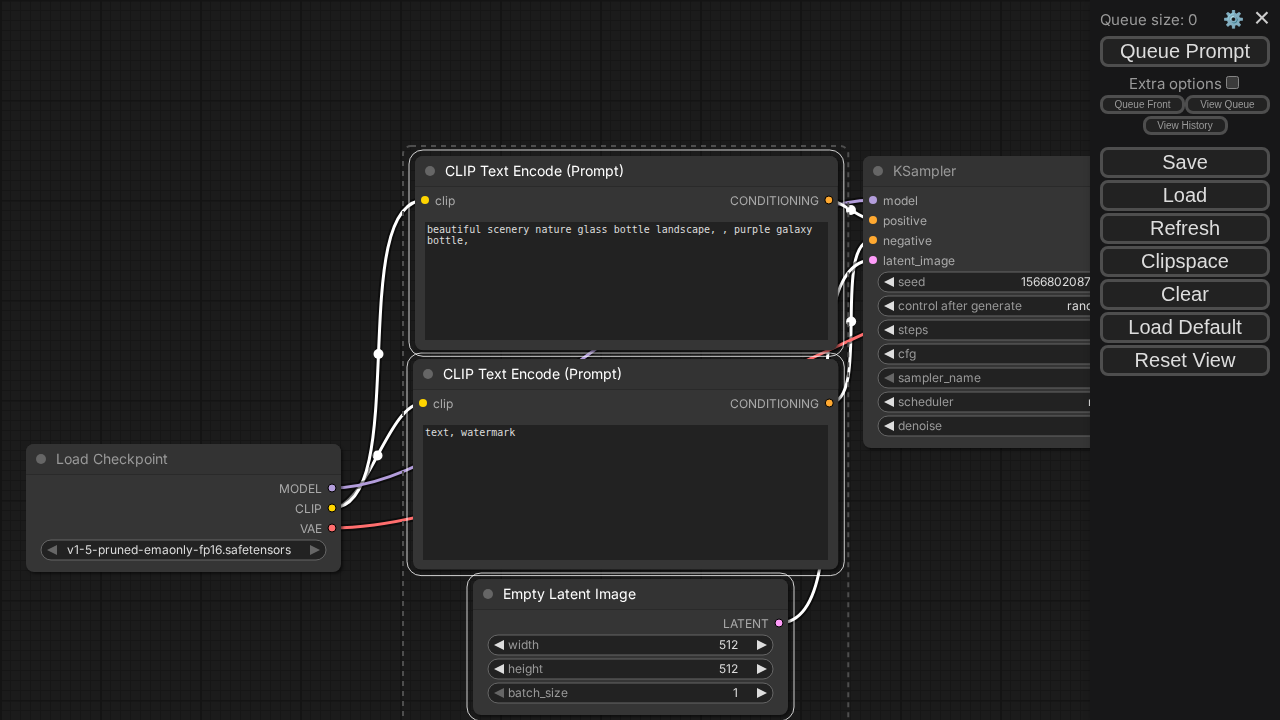Open settings via the gear icon

1233,19
